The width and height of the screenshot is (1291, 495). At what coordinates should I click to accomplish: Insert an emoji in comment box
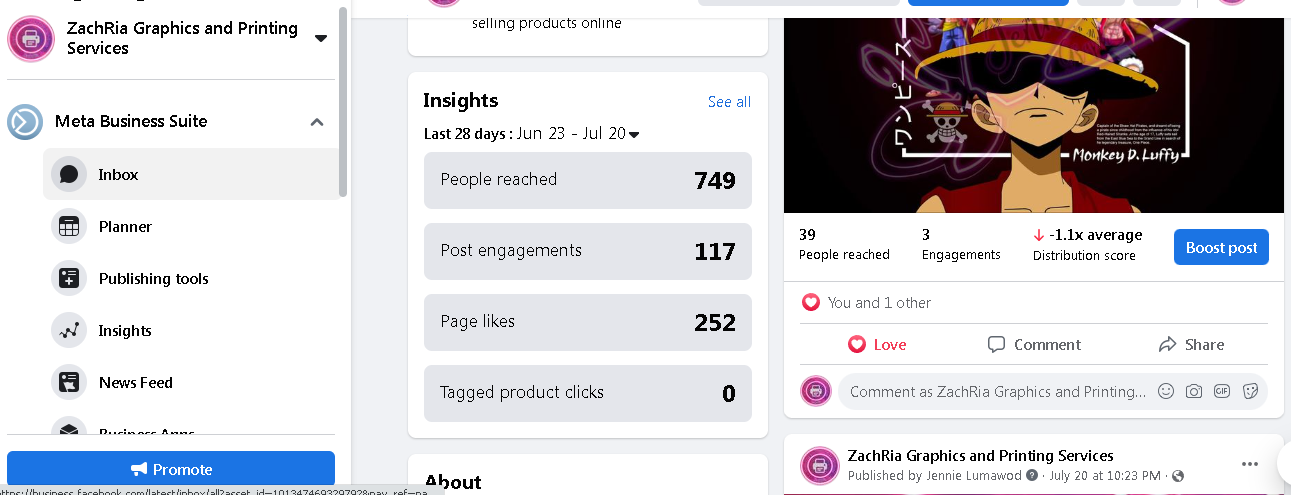pyautogui.click(x=1165, y=391)
